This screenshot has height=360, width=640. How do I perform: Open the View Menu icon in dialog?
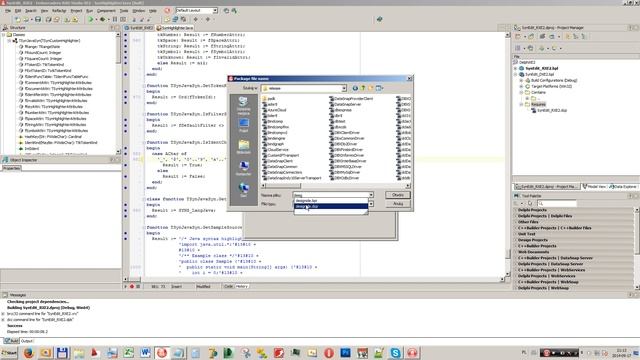(380, 88)
